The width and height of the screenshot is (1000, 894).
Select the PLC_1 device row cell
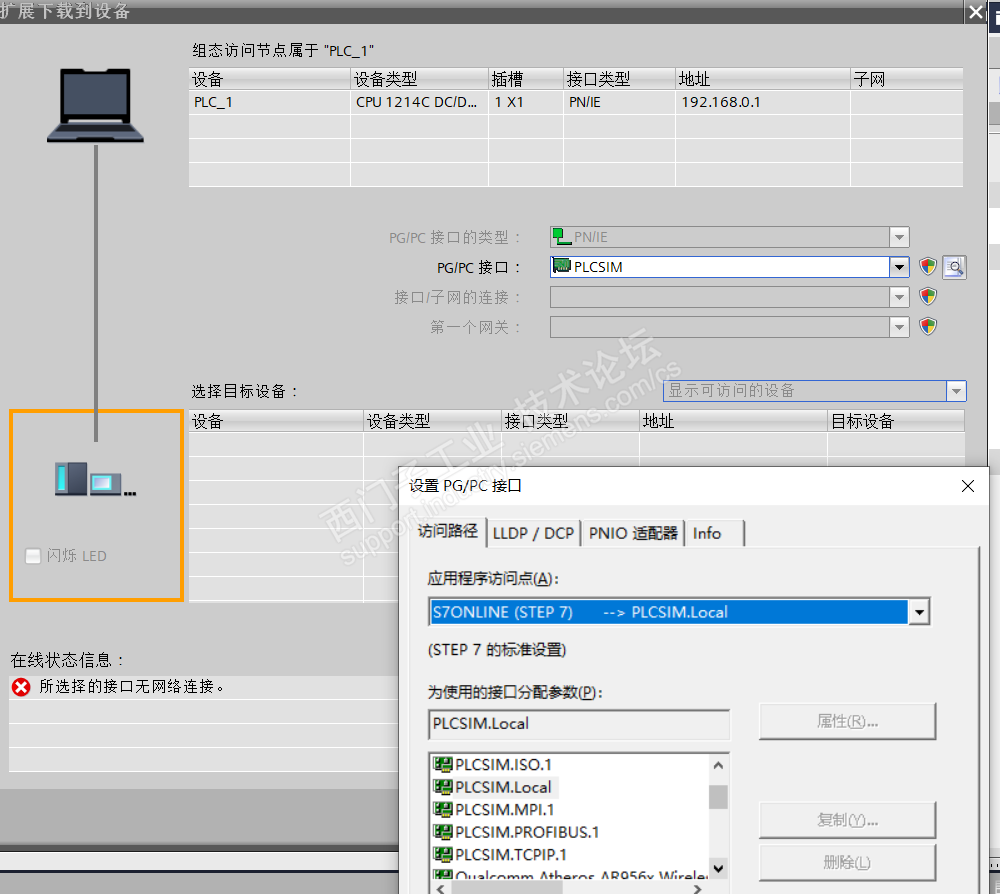coord(269,103)
